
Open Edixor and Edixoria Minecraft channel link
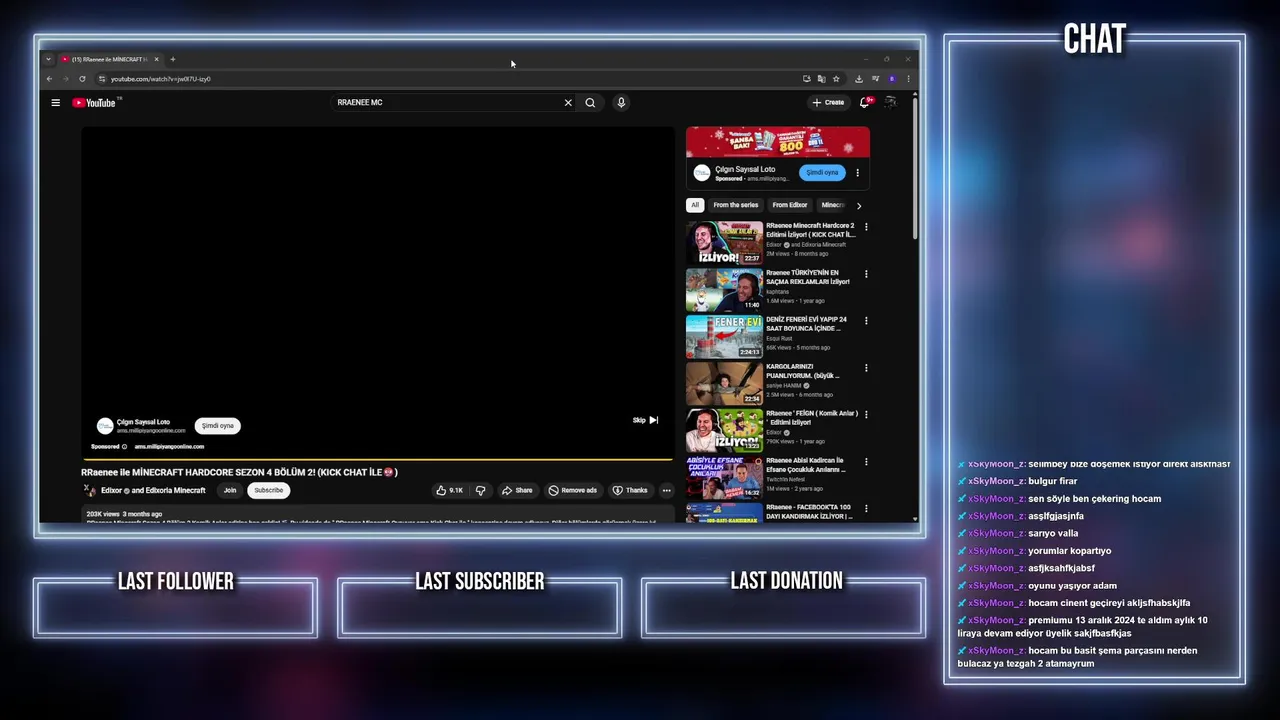[x=153, y=490]
